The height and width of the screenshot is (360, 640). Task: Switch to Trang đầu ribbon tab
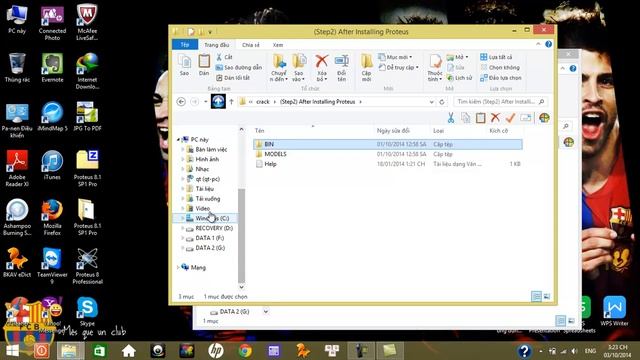(216, 45)
